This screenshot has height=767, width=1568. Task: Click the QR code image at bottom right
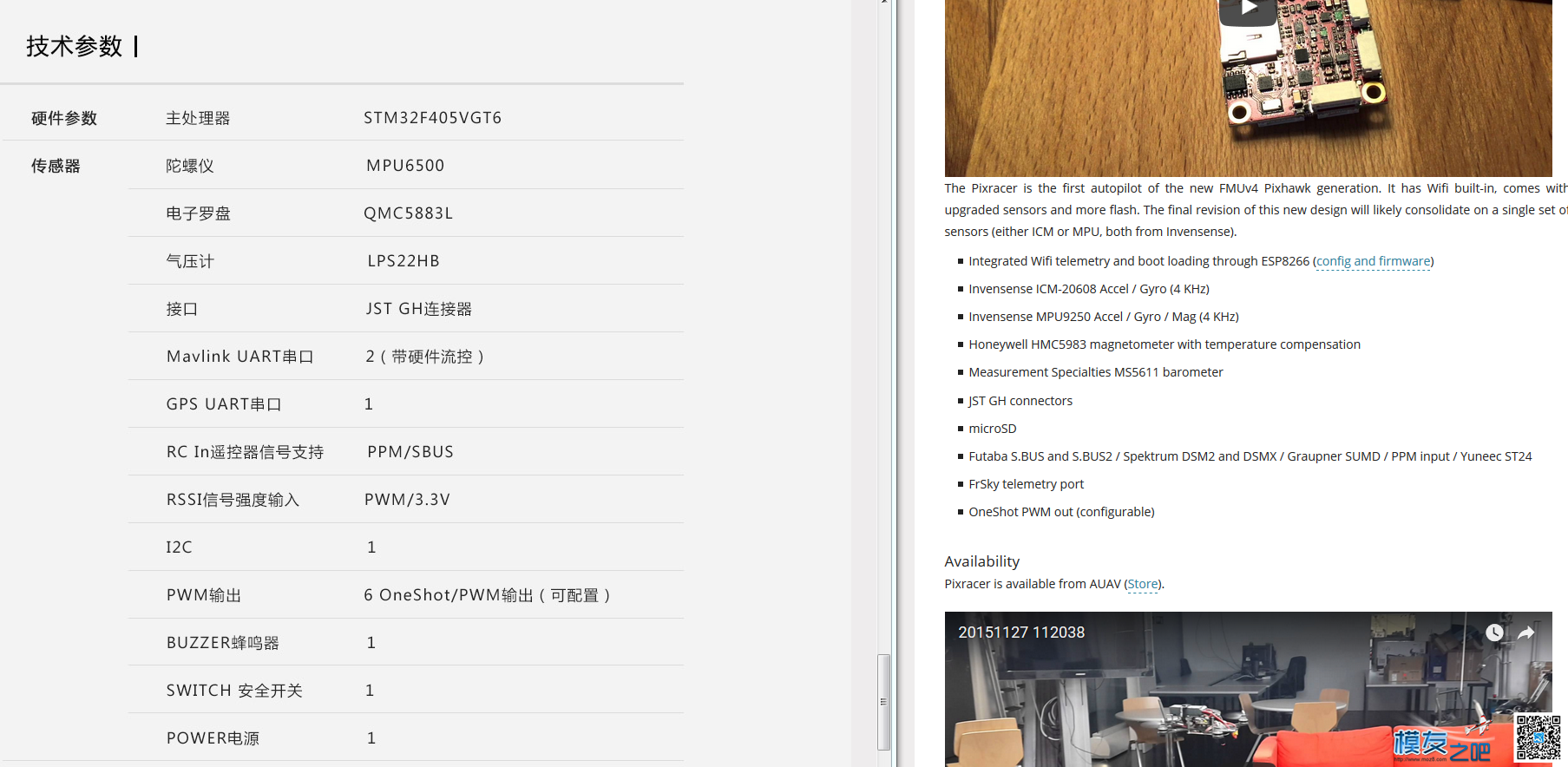pyautogui.click(x=1538, y=737)
